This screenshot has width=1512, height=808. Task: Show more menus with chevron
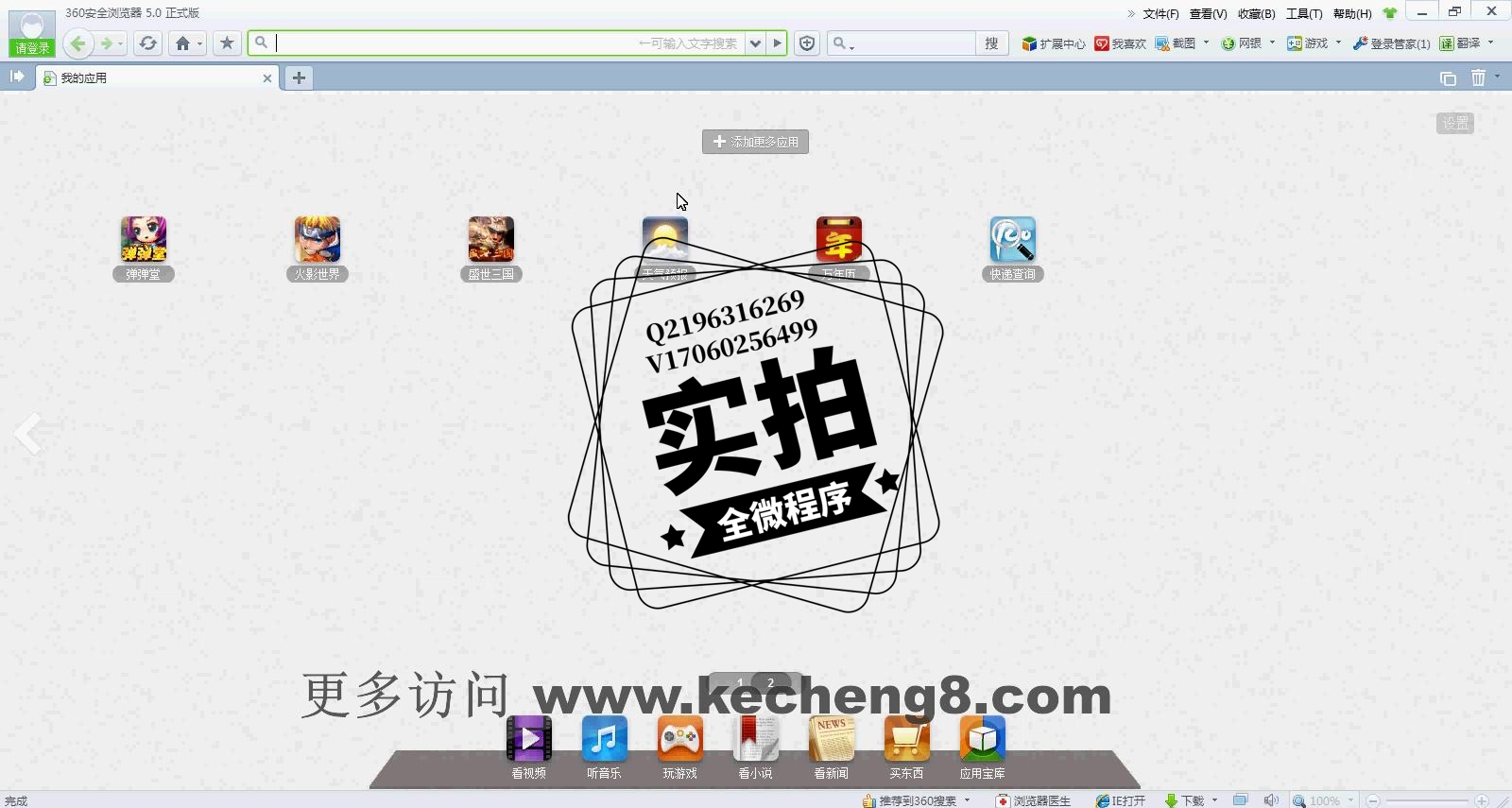[1131, 13]
